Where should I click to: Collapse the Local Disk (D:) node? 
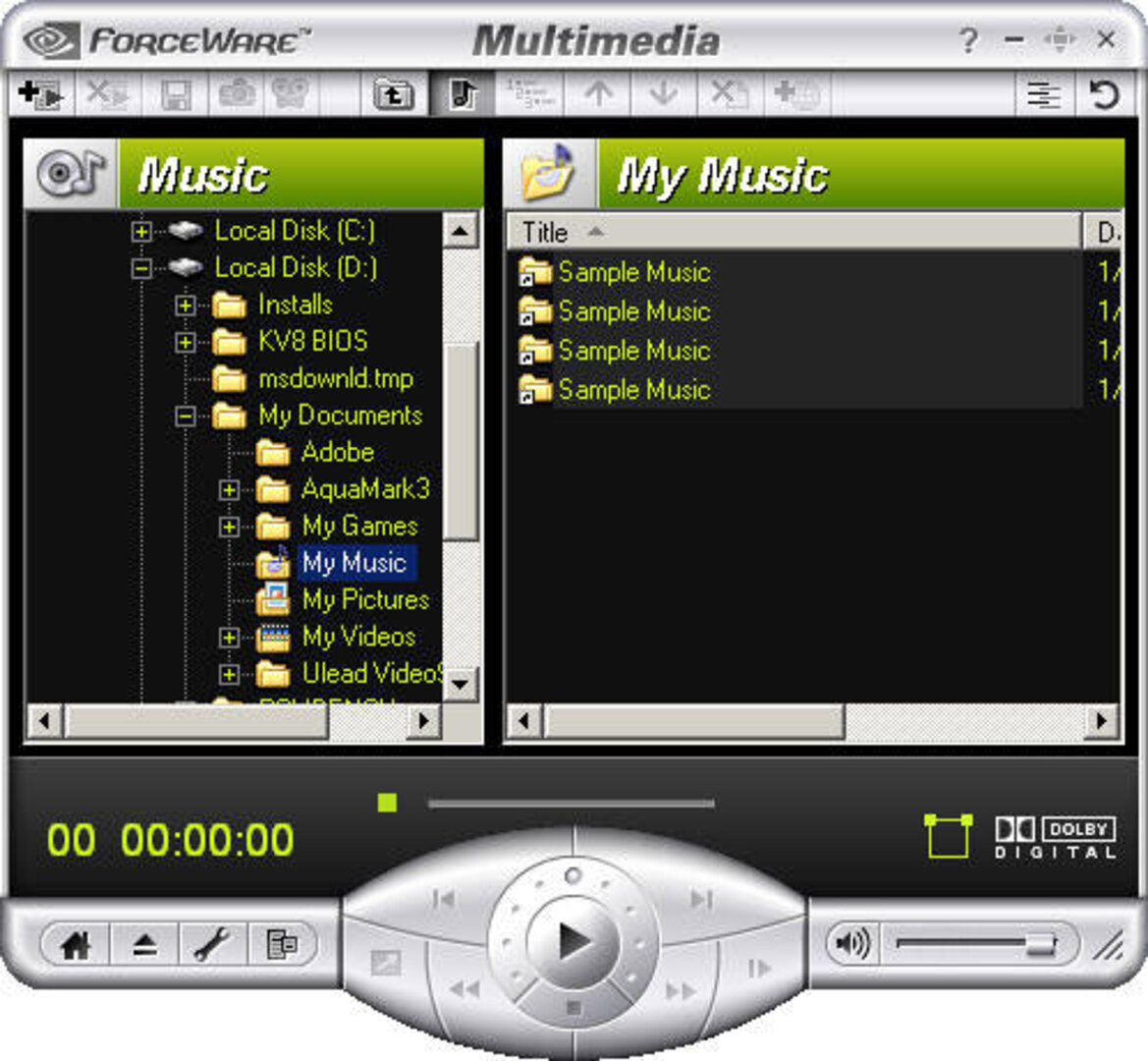141,268
